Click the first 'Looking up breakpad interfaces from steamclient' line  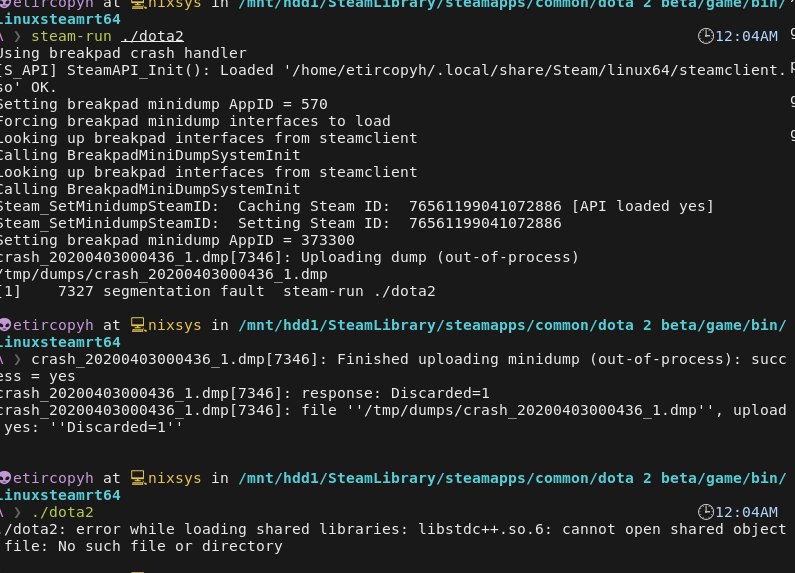pos(208,138)
